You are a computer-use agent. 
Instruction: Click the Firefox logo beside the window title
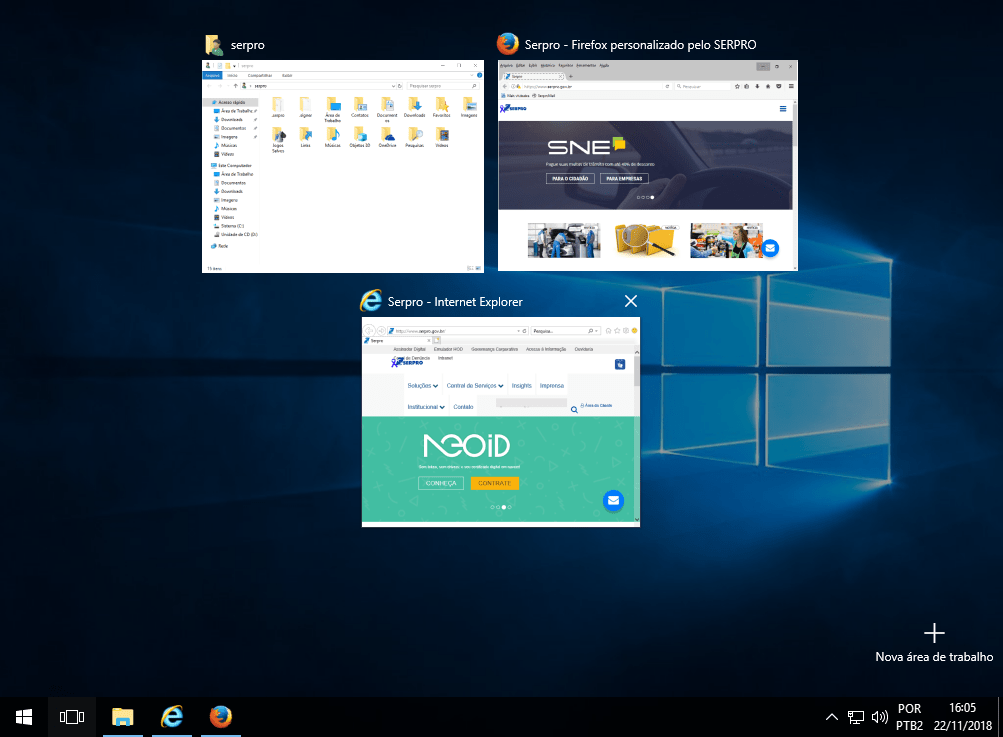pos(508,44)
